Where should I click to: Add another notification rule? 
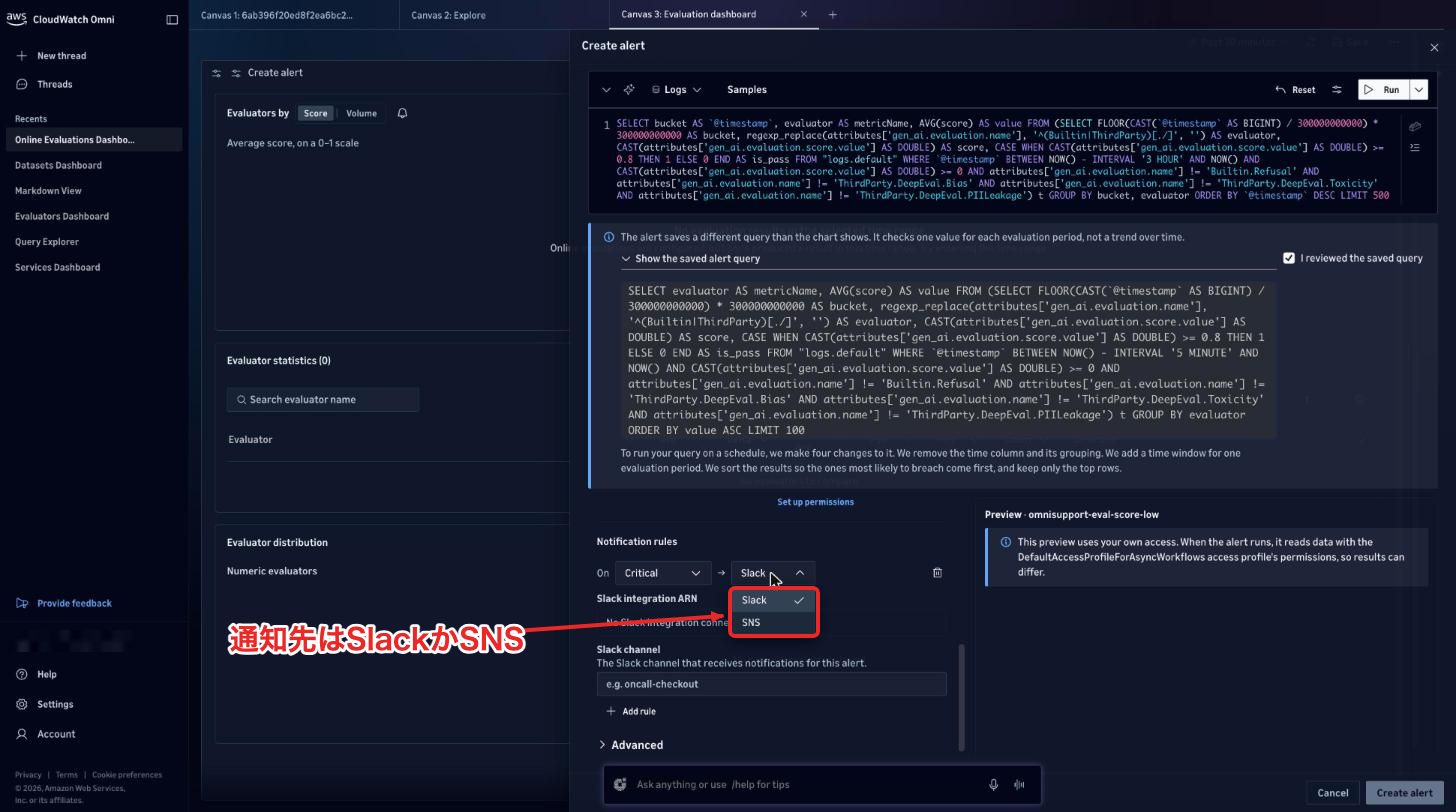[x=631, y=712]
